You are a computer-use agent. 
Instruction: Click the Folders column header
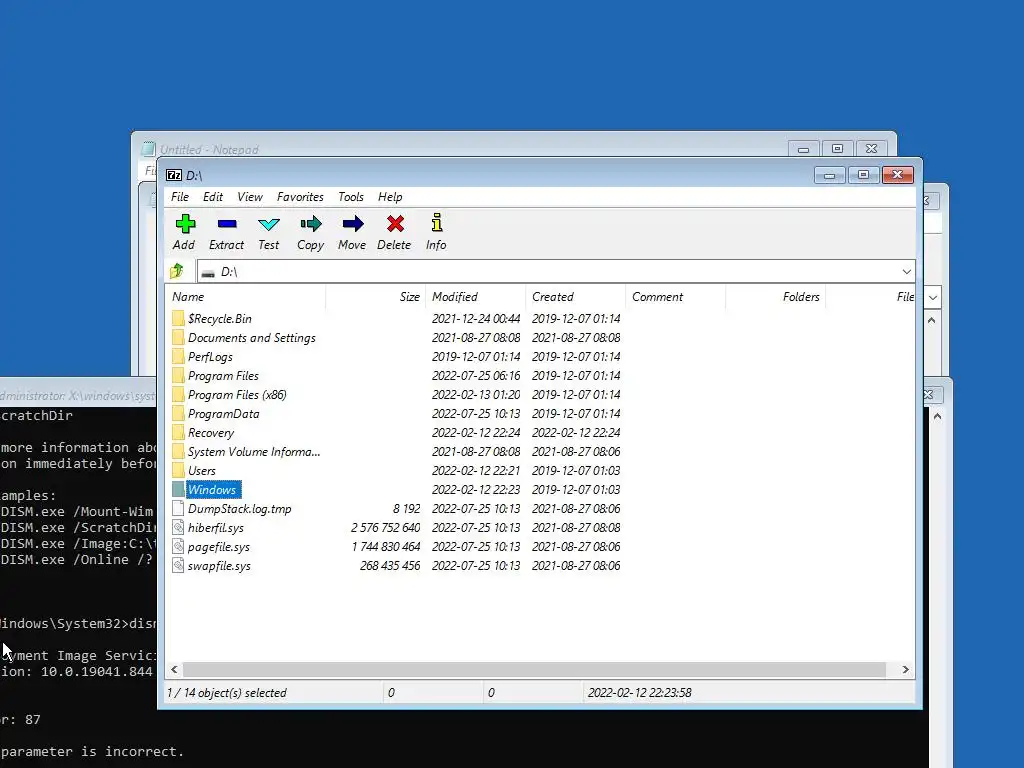pos(775,296)
